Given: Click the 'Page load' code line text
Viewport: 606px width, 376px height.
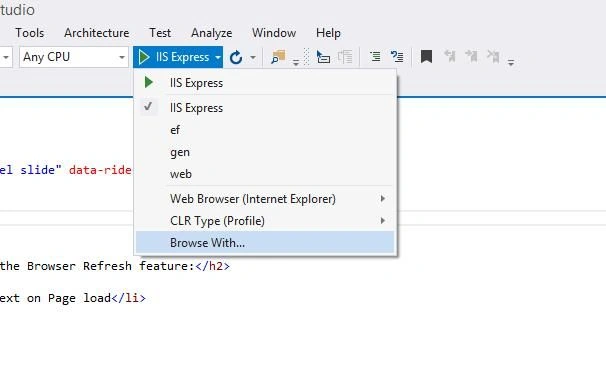Looking at the screenshot, I should (x=79, y=298).
